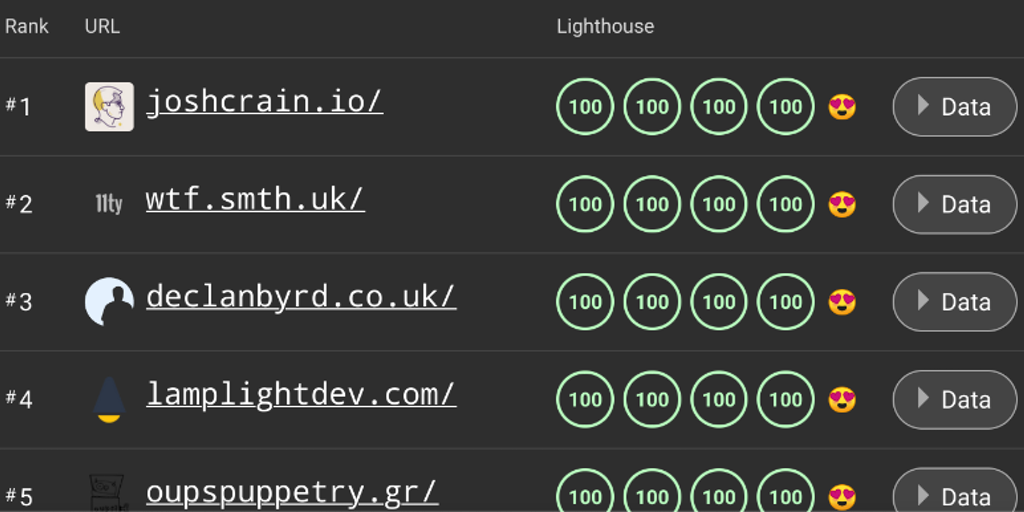Expand Data details for joshcrain.io
1024x512 pixels.
click(954, 107)
